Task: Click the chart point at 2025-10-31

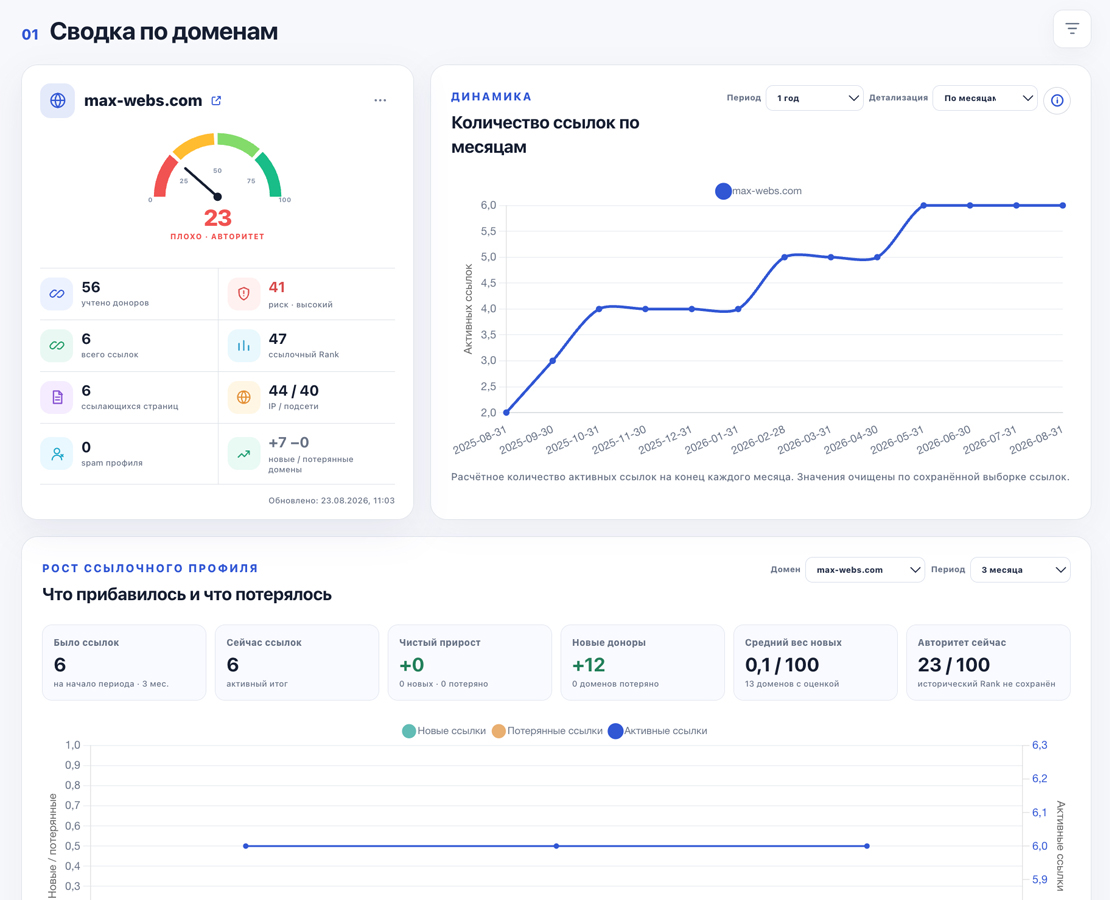Action: point(599,309)
